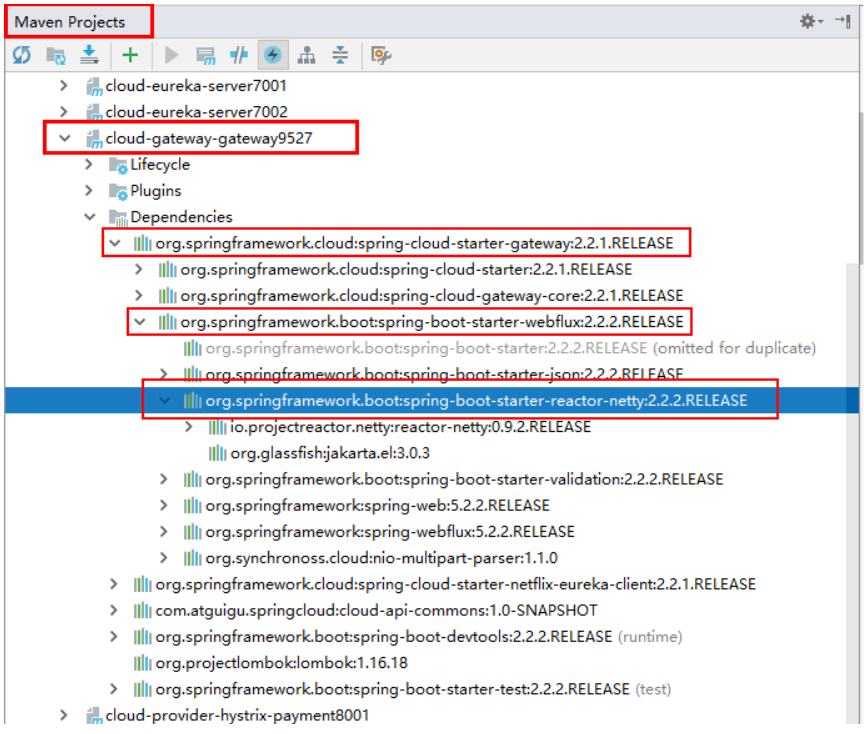Expand nio-multipart-parser:1.1.0 dependency

(x=164, y=558)
